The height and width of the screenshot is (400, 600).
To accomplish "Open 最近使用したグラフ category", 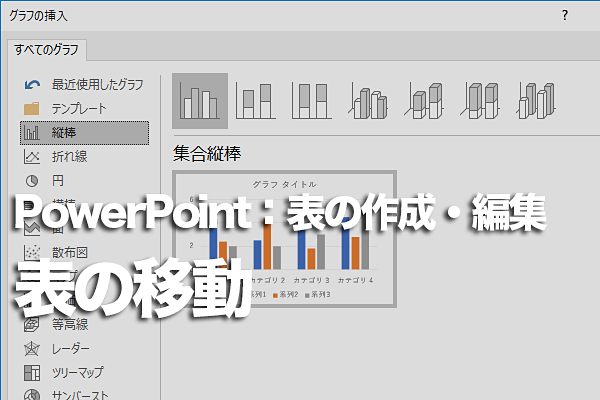I will (x=84, y=85).
